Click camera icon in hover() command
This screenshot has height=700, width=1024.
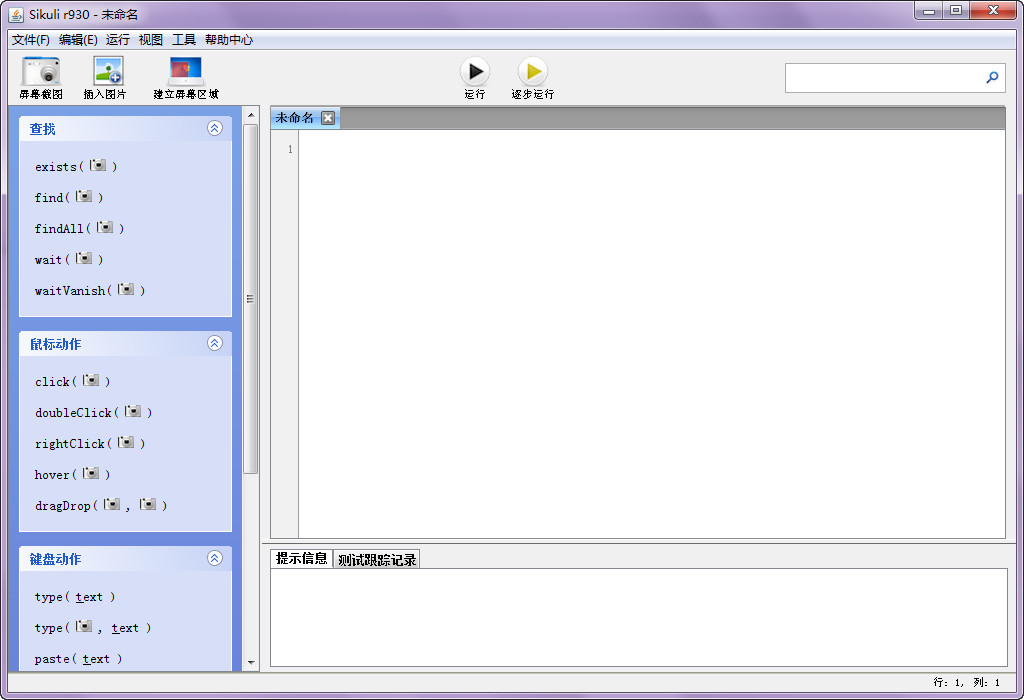(91, 473)
